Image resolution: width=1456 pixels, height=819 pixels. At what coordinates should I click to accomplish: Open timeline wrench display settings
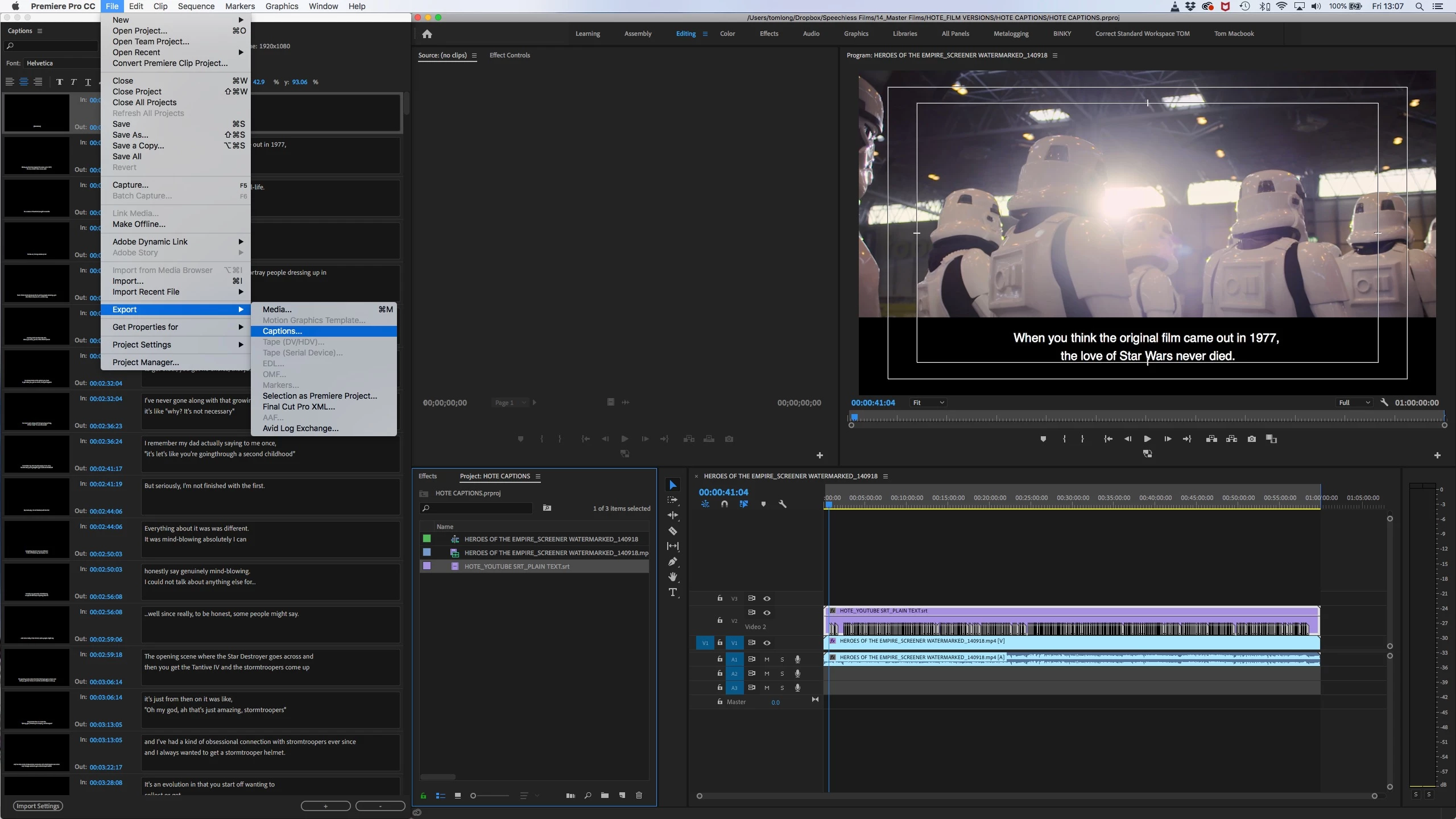click(783, 504)
